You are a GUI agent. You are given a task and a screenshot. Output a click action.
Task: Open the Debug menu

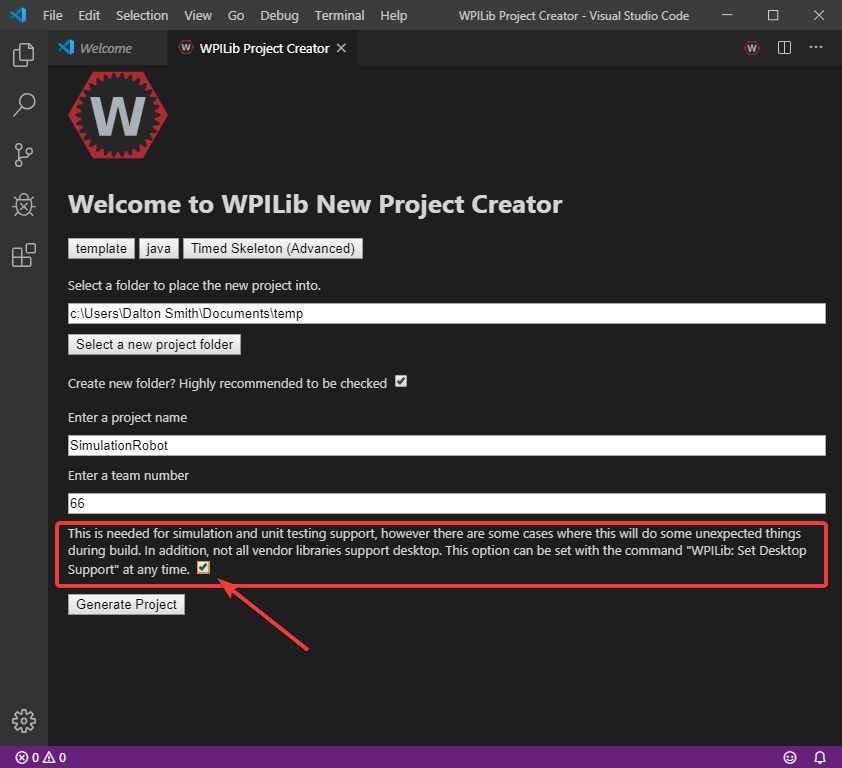click(x=279, y=15)
